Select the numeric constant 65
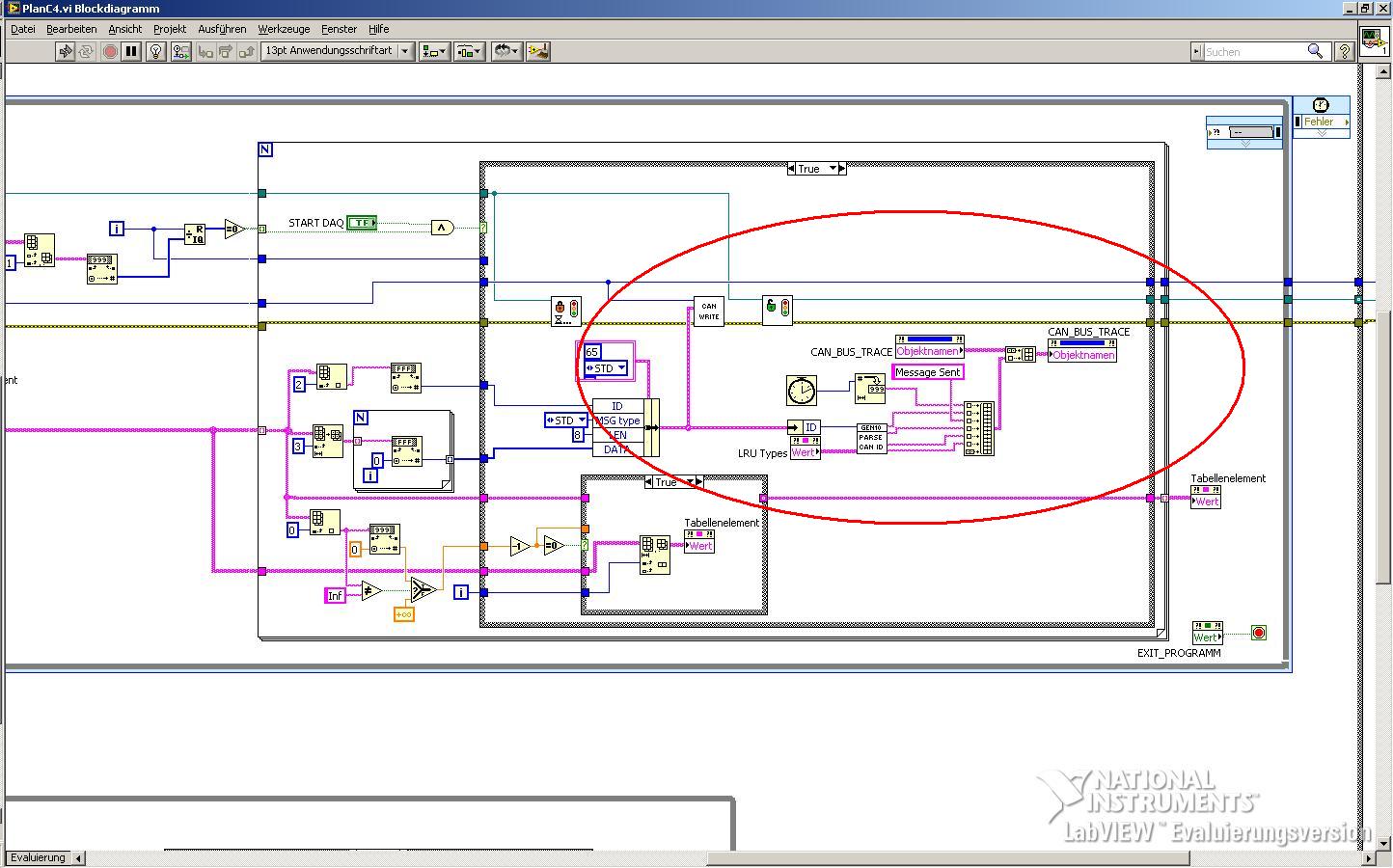The image size is (1393, 868). tap(592, 352)
